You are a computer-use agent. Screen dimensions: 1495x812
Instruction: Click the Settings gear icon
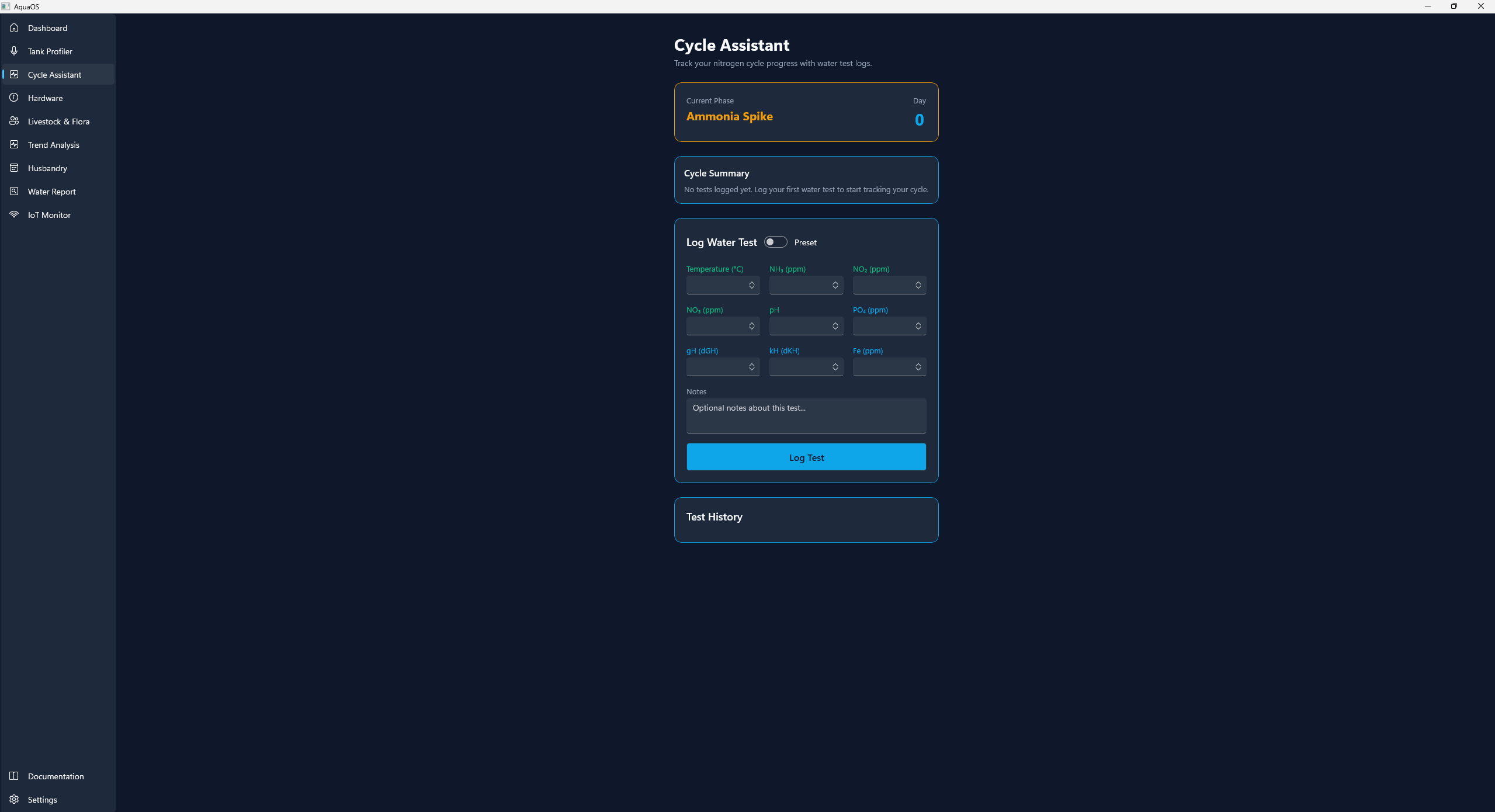pyautogui.click(x=14, y=799)
